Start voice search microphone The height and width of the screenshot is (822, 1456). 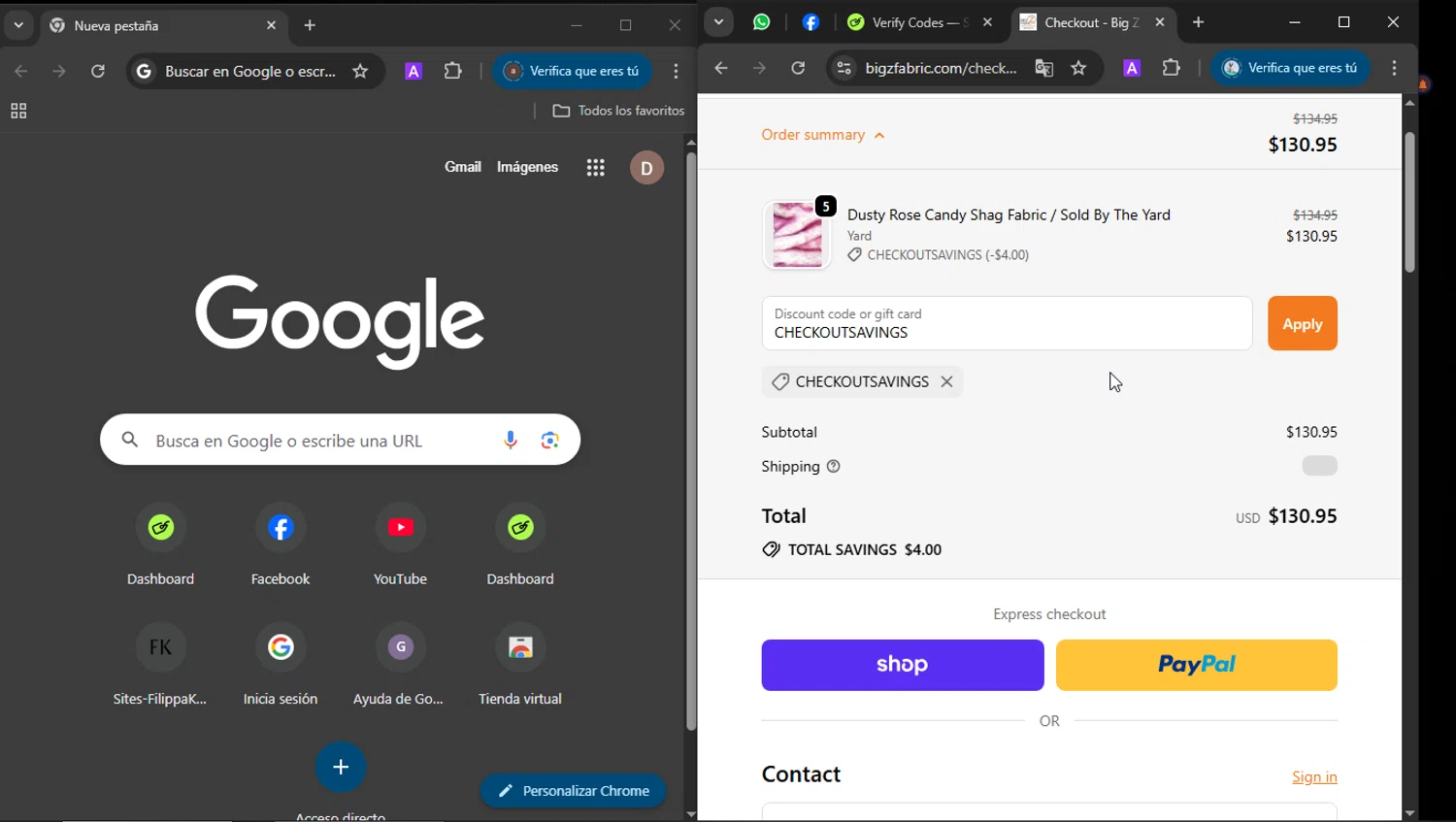[511, 441]
